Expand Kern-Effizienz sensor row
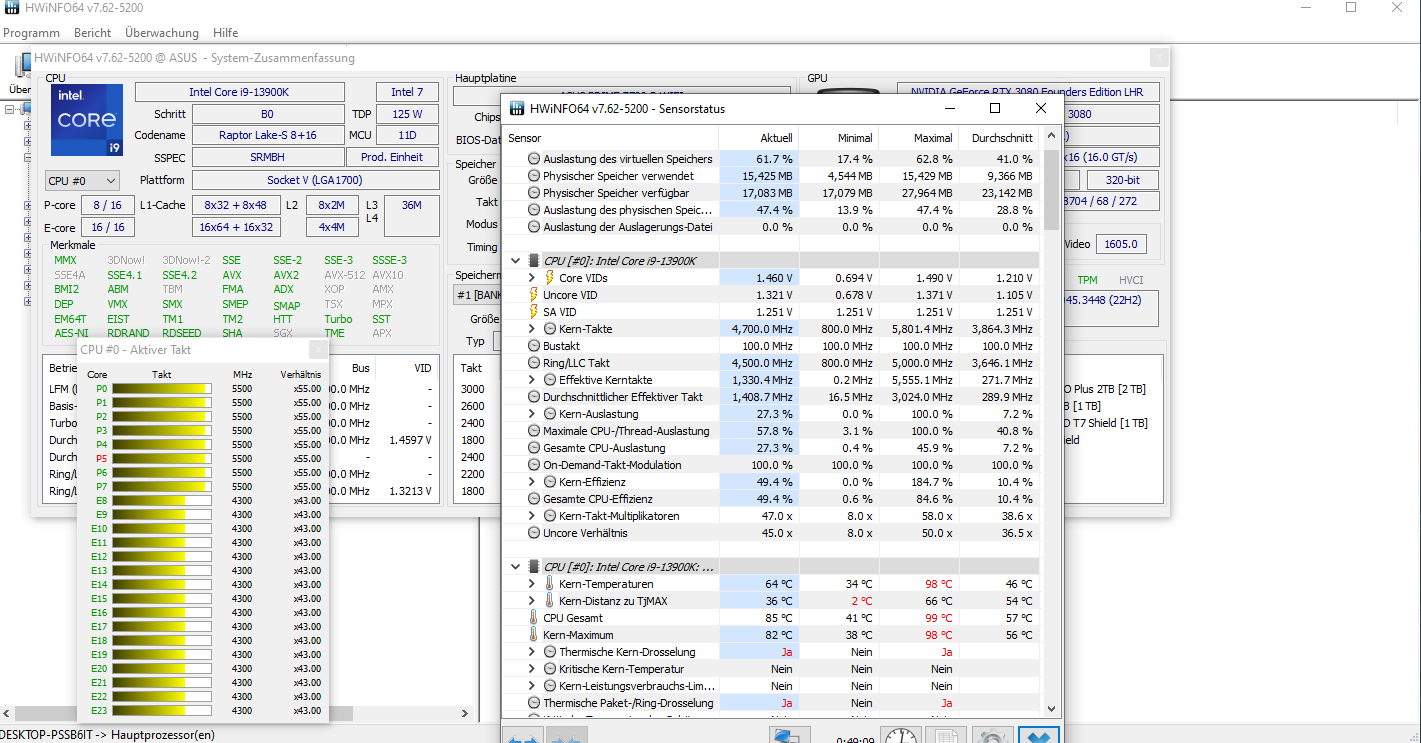This screenshot has width=1421, height=743. pos(532,482)
